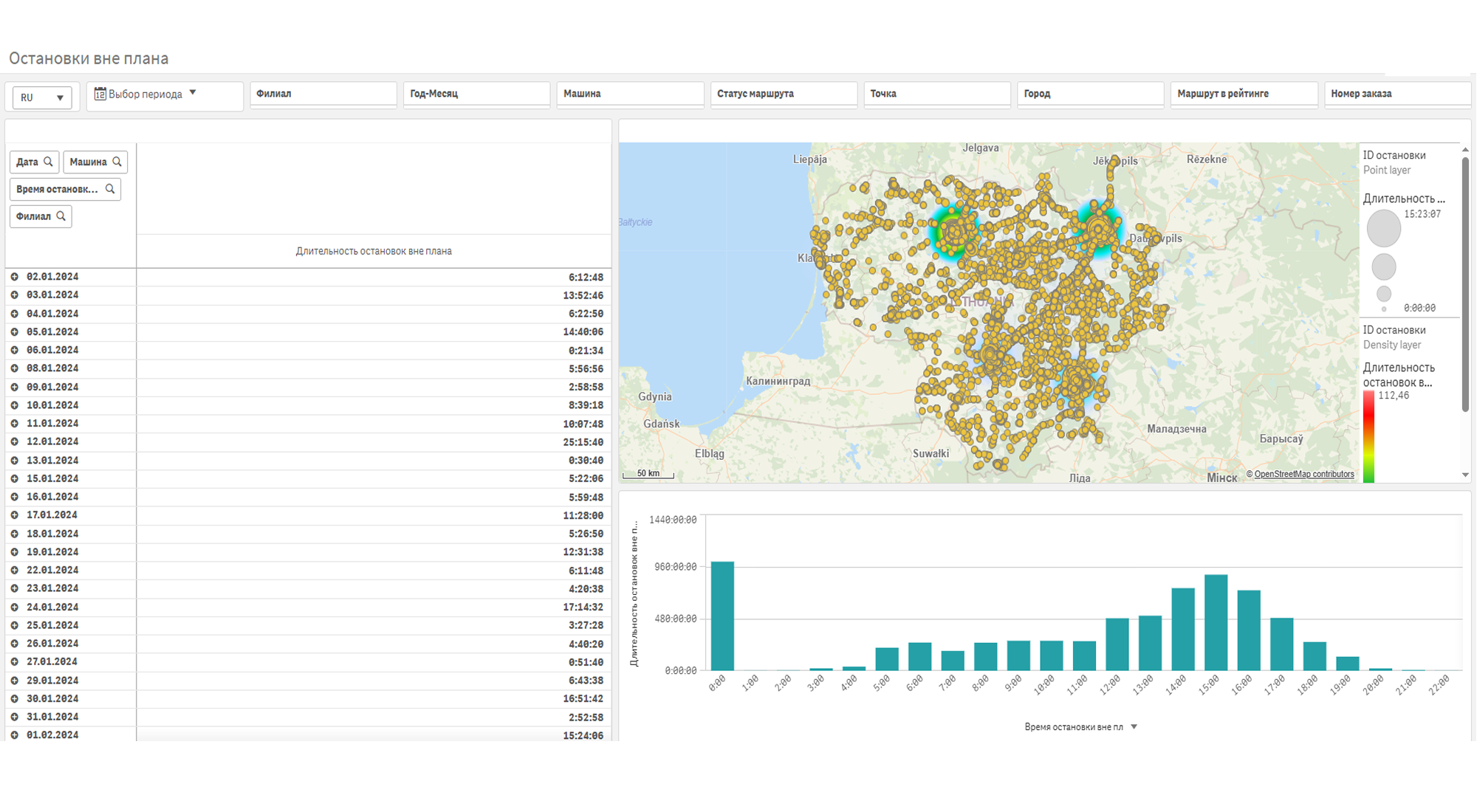The width and height of the screenshot is (1477, 812).
Task: Open the RU language dropdown
Action: (42, 97)
